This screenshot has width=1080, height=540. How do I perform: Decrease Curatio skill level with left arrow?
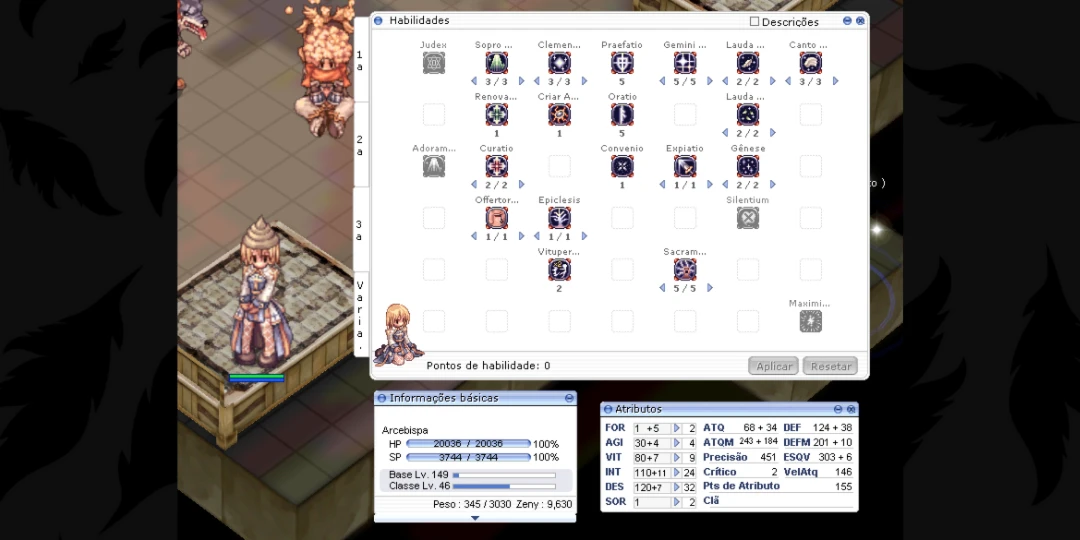point(474,185)
